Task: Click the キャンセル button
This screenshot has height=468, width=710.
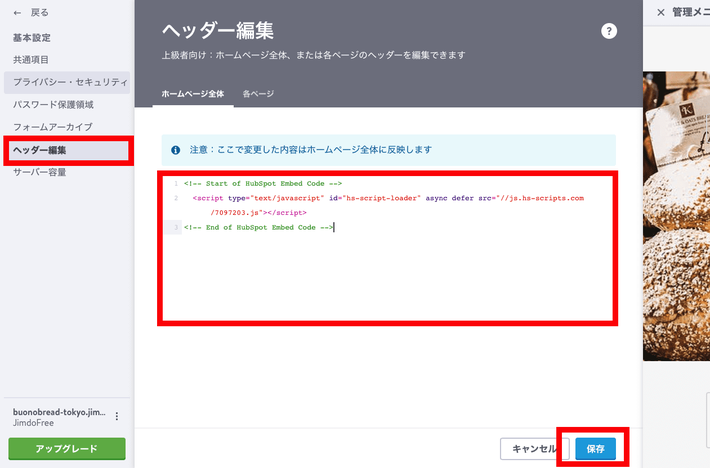Action: [534, 449]
